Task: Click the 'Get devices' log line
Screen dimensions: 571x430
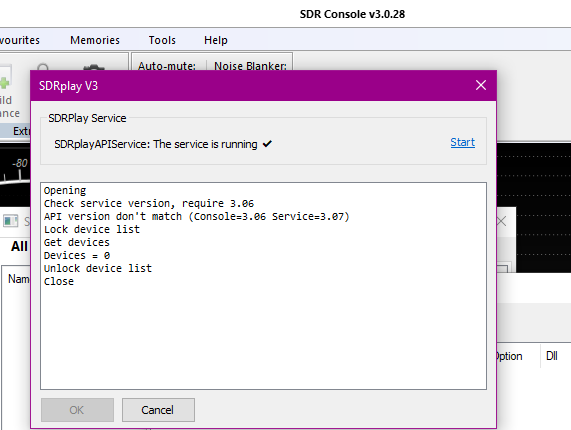Action: [76, 242]
